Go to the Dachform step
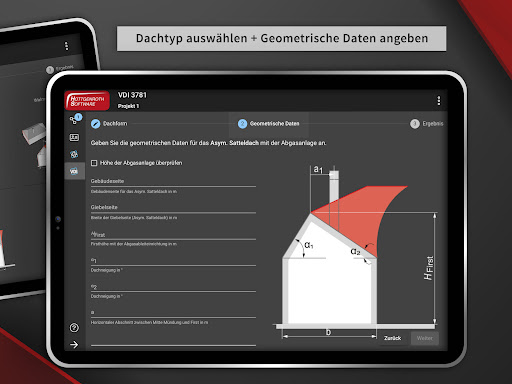This screenshot has width=512, height=384. [x=109, y=124]
